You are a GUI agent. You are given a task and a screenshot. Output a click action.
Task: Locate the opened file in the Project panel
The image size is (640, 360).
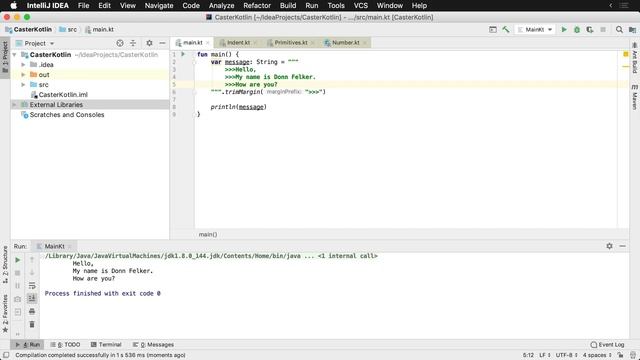click(x=120, y=43)
